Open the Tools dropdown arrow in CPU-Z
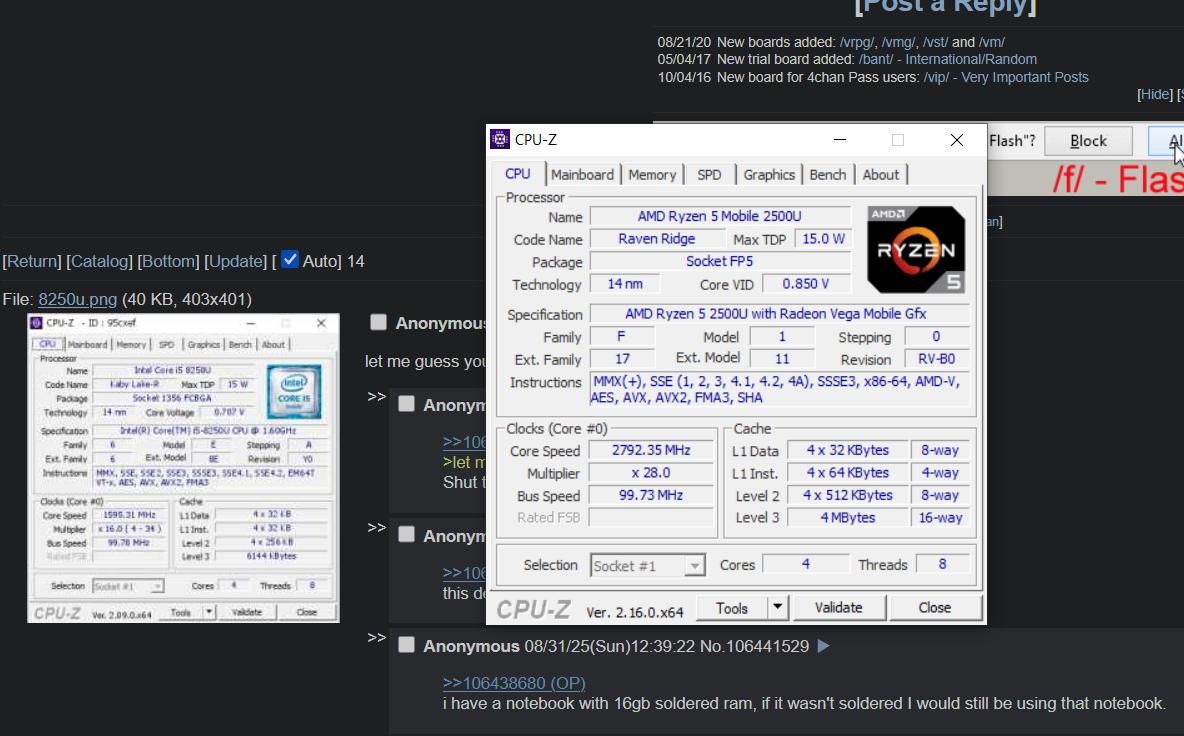The height and width of the screenshot is (736, 1184). click(x=777, y=608)
